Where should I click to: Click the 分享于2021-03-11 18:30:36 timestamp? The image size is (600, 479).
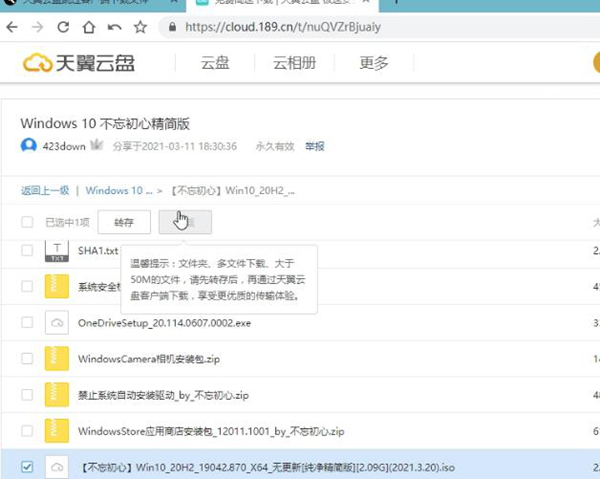click(174, 146)
